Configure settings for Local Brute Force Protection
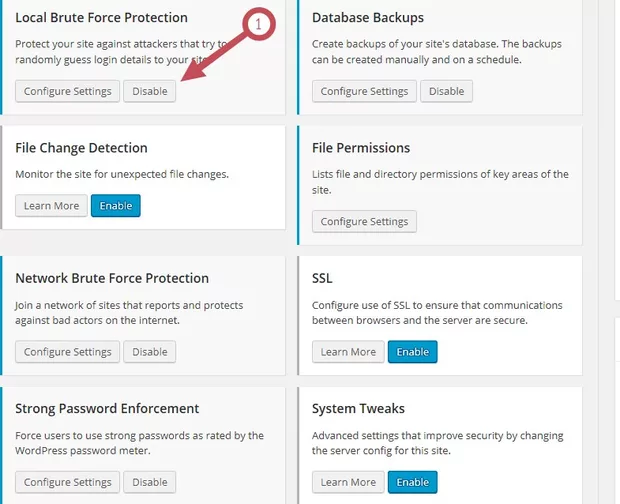The width and height of the screenshot is (620, 504). point(67,91)
